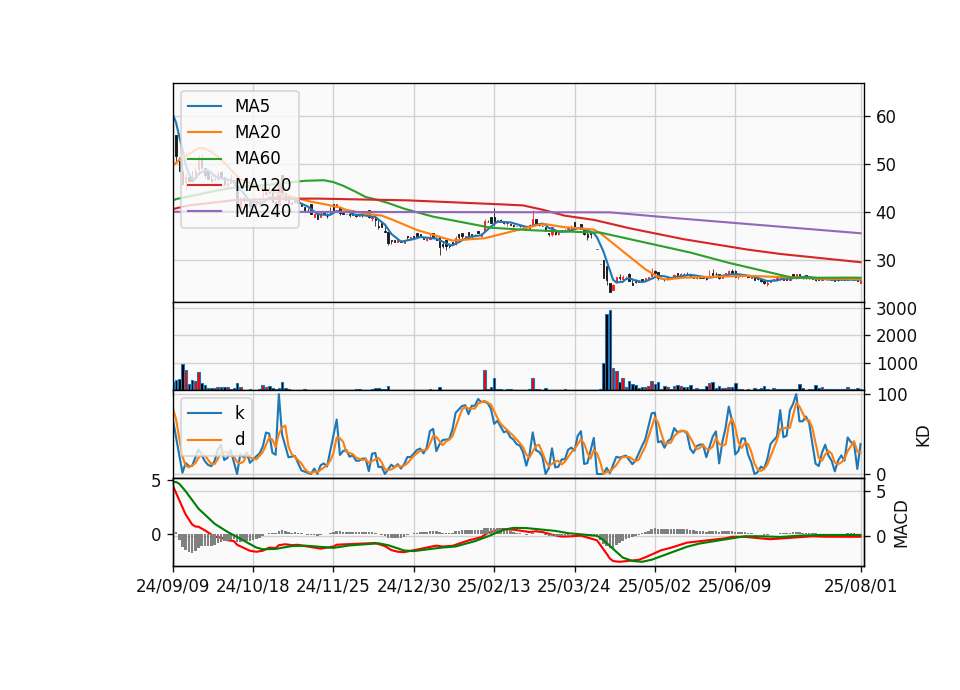The width and height of the screenshot is (960, 690).
Task: Click the tallest volume bar spike
Action: click(x=610, y=350)
